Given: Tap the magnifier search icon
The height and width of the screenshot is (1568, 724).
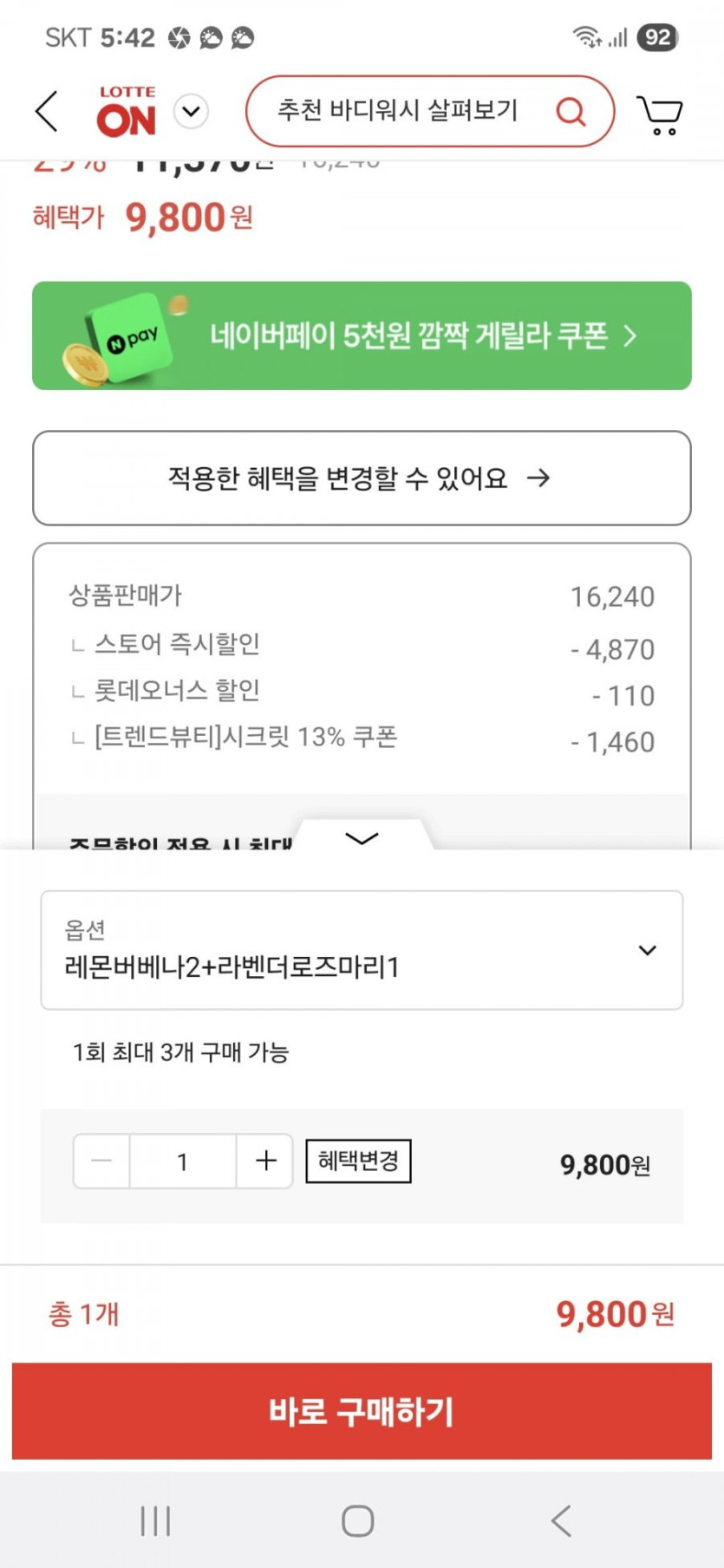Looking at the screenshot, I should click(x=571, y=112).
